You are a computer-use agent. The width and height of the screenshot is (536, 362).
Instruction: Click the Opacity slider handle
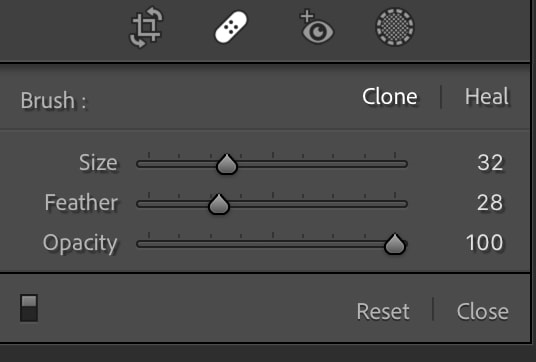point(395,244)
